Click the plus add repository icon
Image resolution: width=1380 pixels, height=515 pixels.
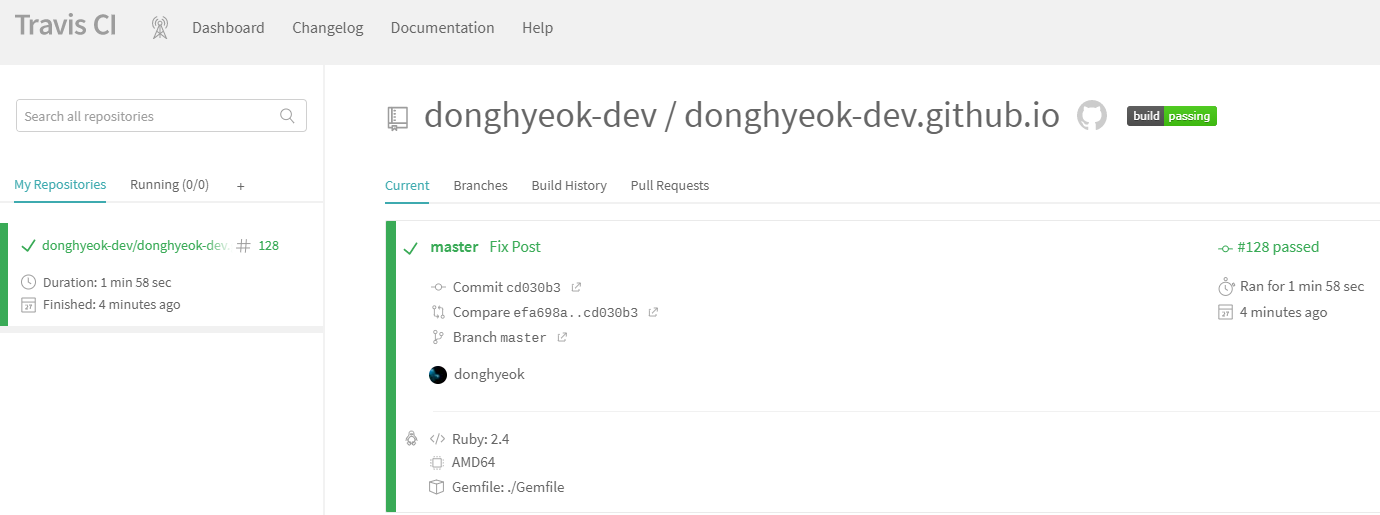click(x=241, y=186)
